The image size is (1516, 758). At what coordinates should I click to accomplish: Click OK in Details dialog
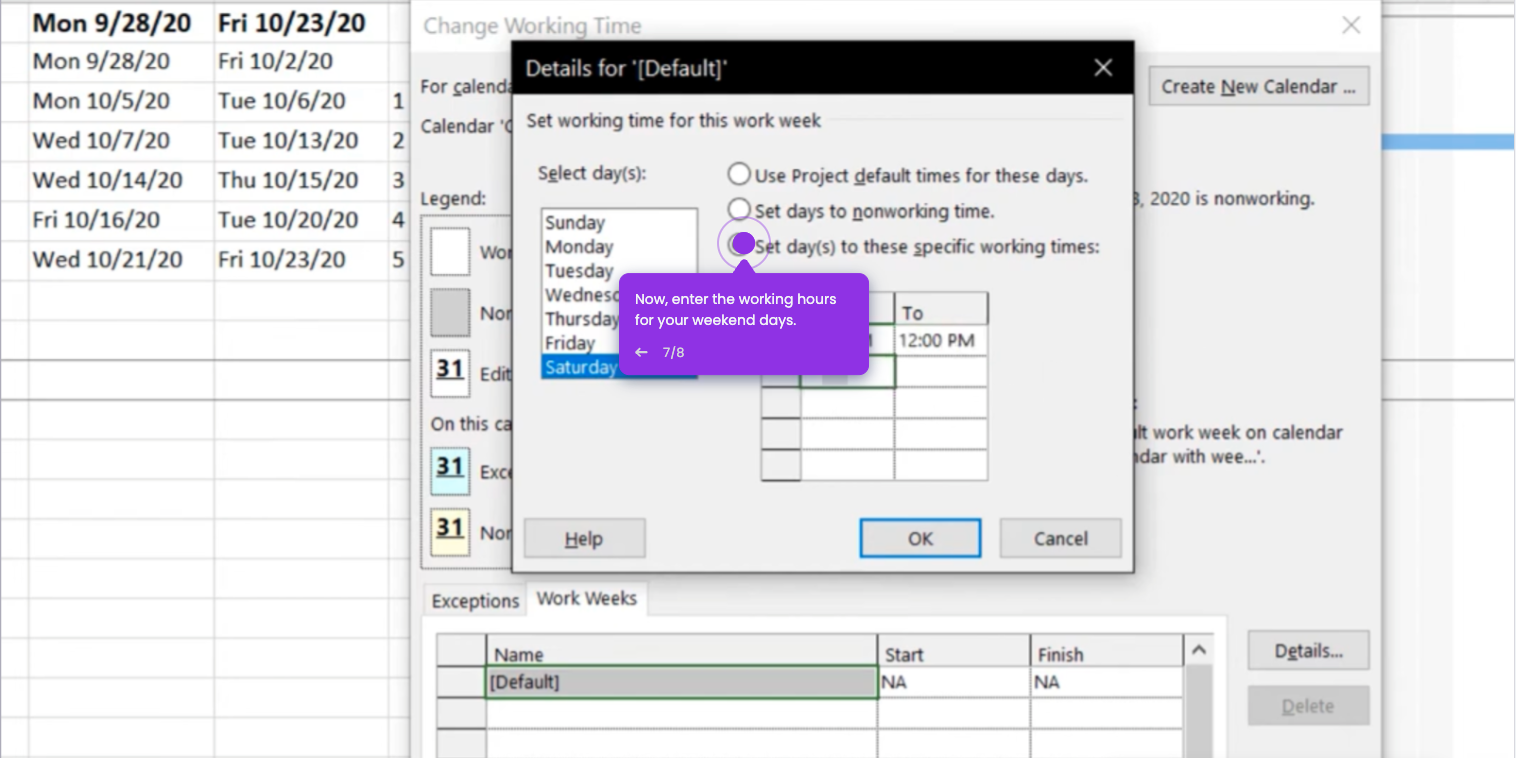point(920,538)
